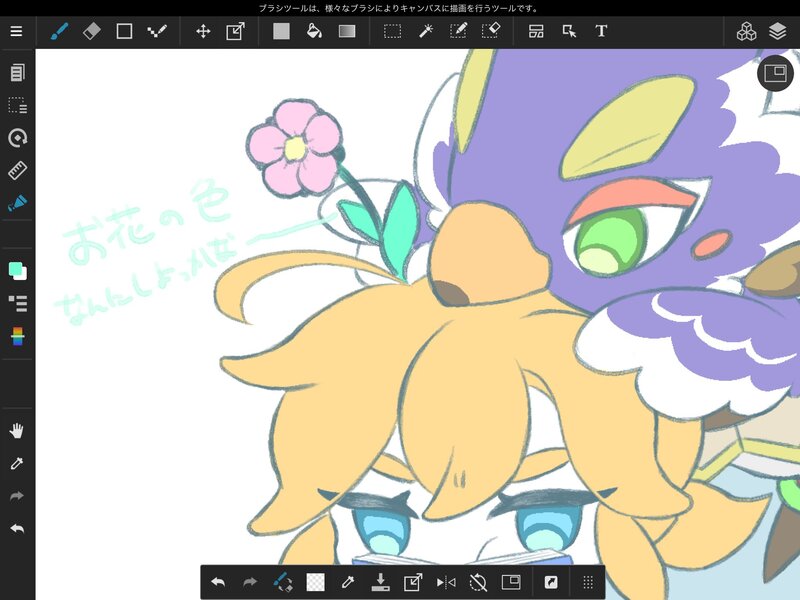
Task: Open the brush list panel in sidebar
Action: coord(18,304)
